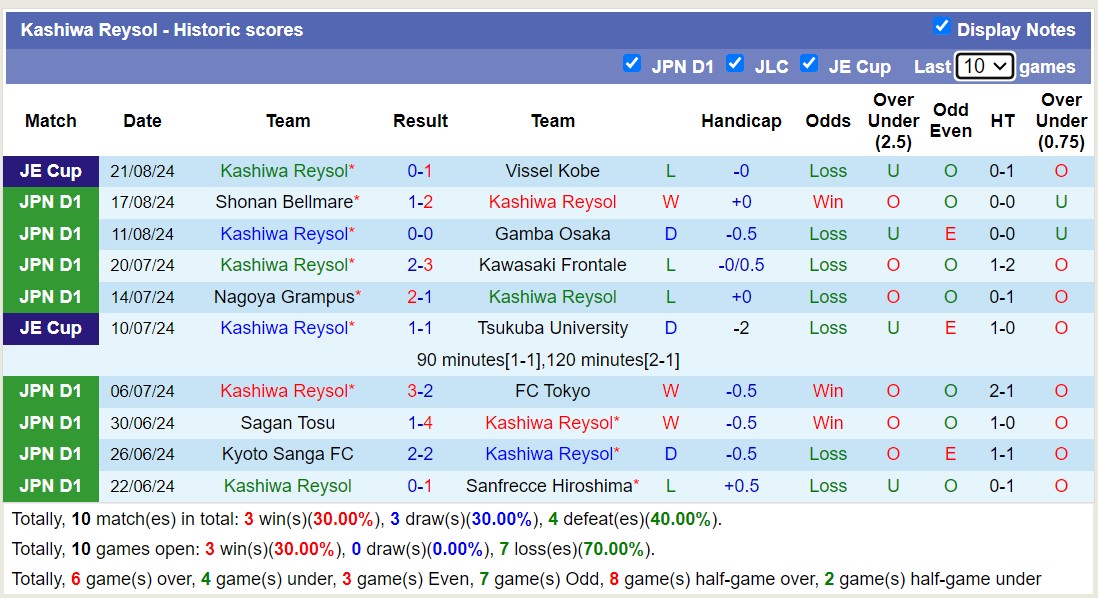
Task: Open the 1-4 Sagan Tosu match score
Action: pyautogui.click(x=420, y=423)
